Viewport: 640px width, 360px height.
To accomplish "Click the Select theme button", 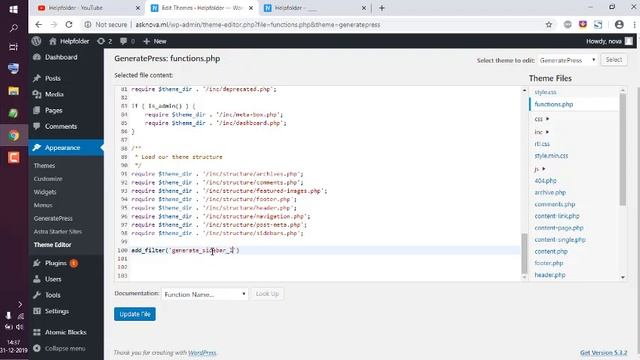I will (613, 60).
